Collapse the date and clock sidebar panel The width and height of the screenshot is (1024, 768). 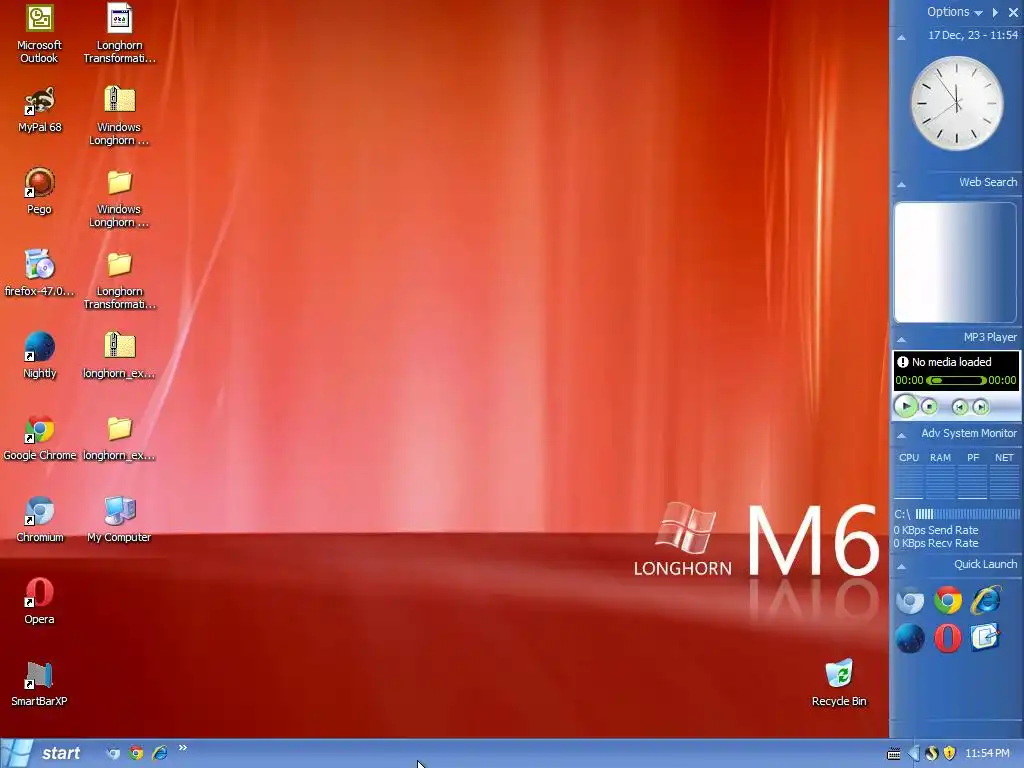(901, 37)
